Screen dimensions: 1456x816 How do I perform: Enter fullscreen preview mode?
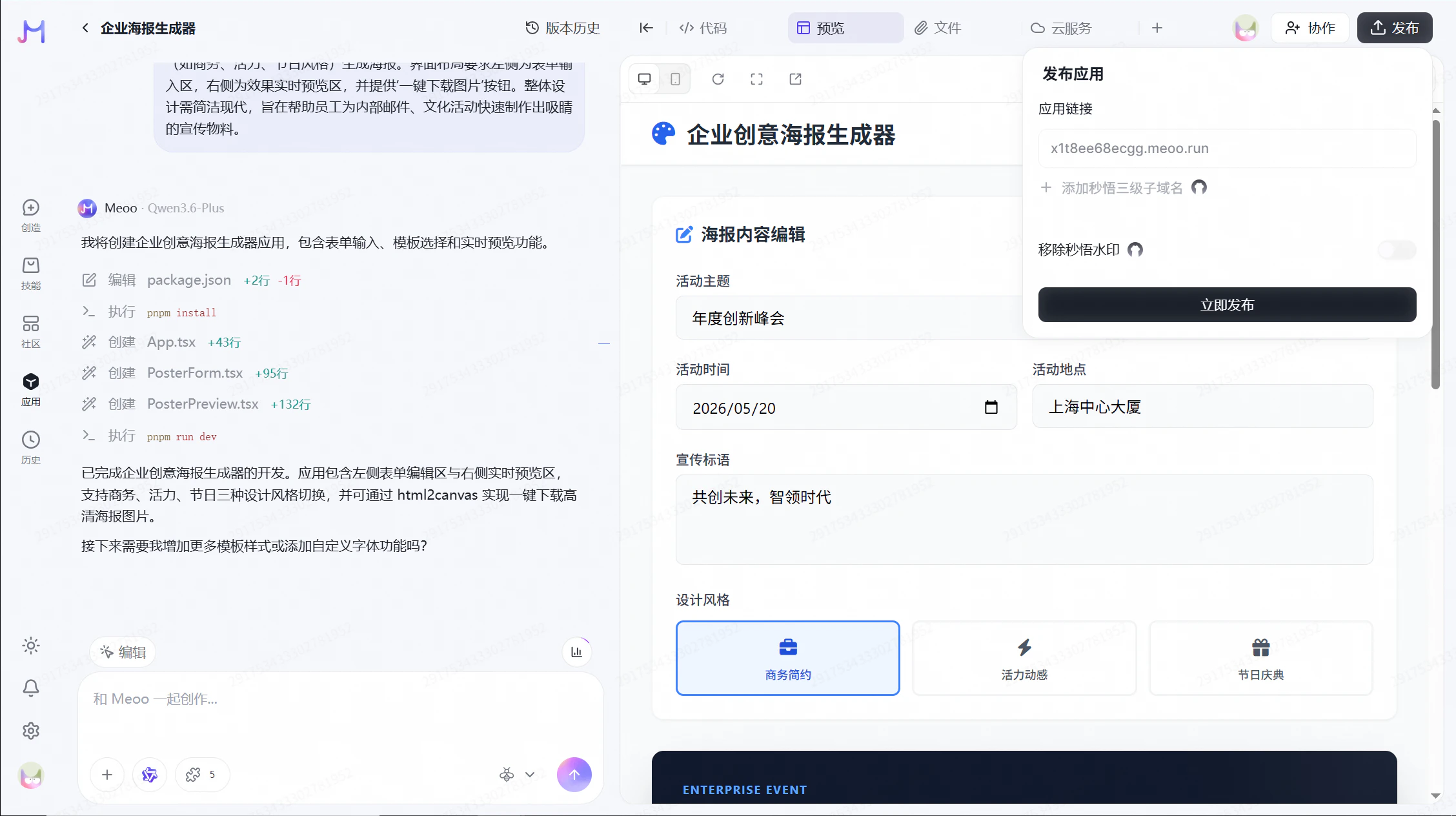pyautogui.click(x=756, y=79)
